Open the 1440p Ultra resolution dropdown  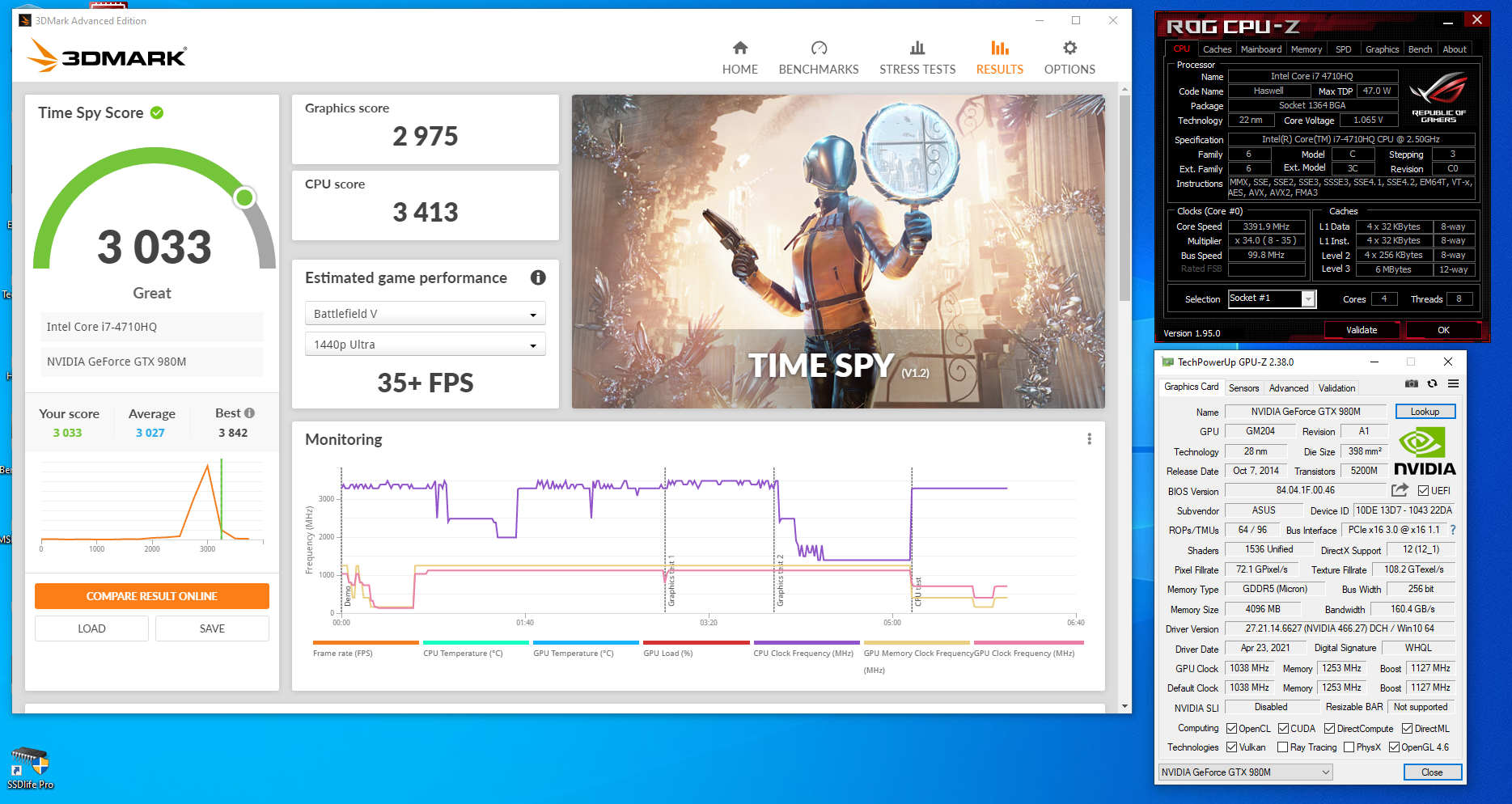point(425,344)
